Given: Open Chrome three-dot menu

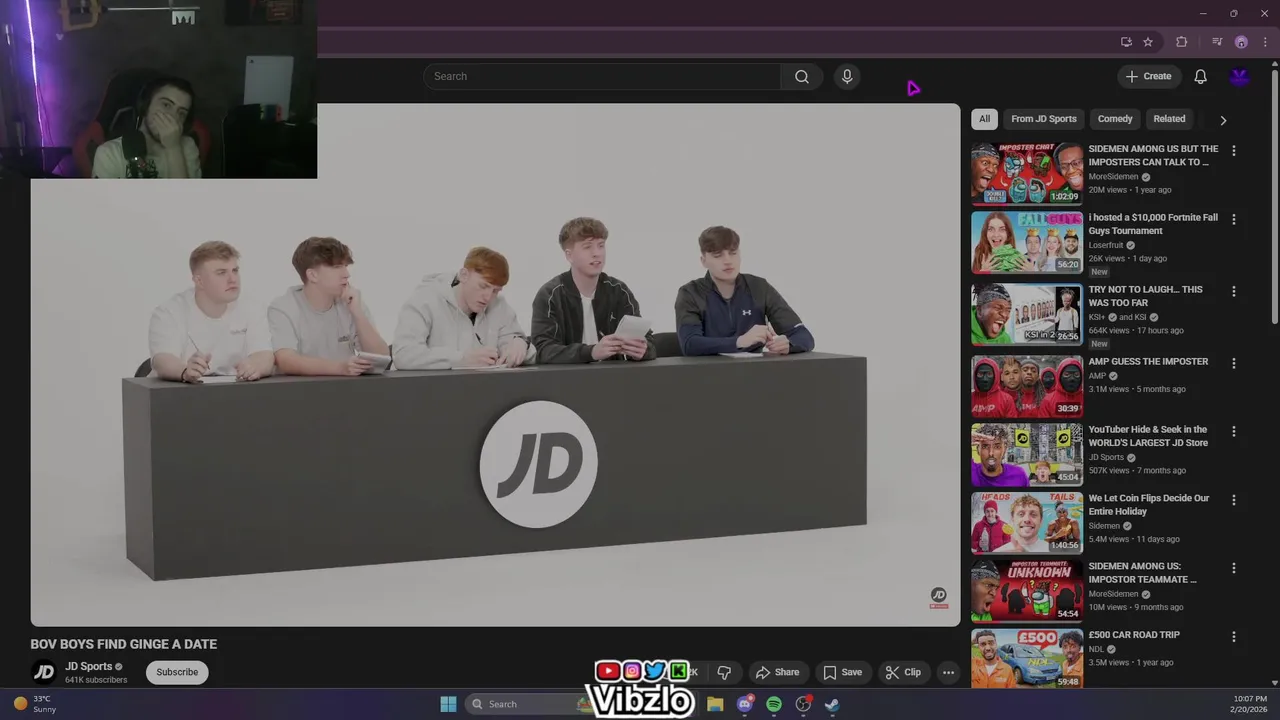Looking at the screenshot, I should pos(1265,42).
